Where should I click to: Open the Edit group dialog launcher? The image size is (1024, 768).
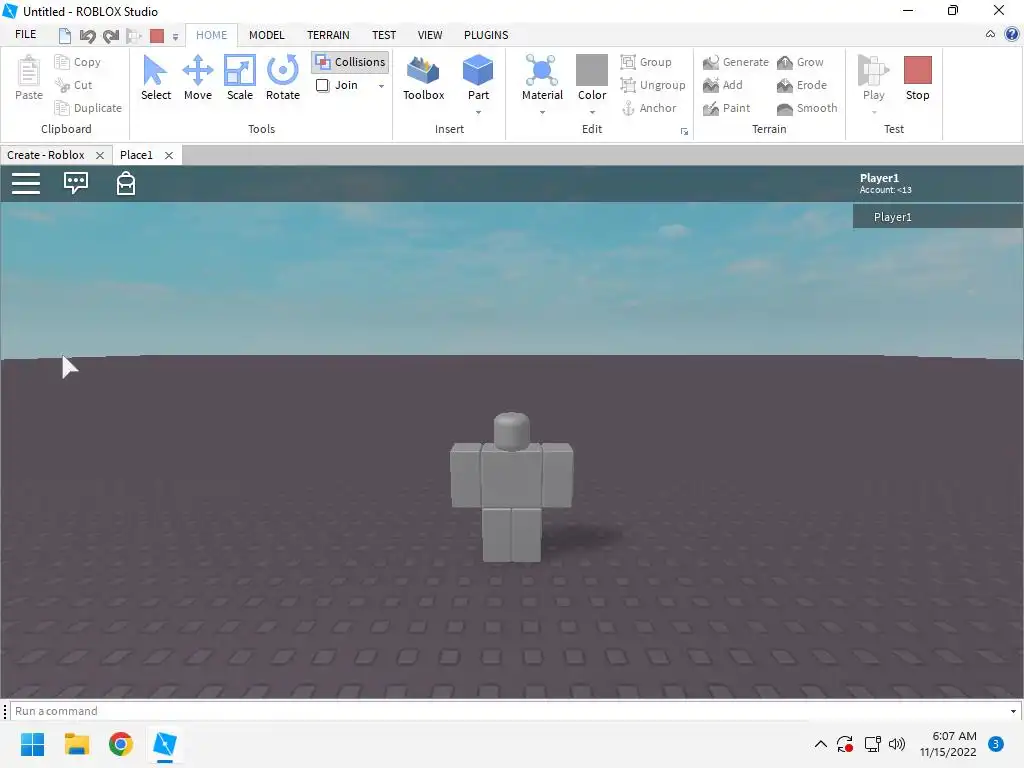coord(684,131)
